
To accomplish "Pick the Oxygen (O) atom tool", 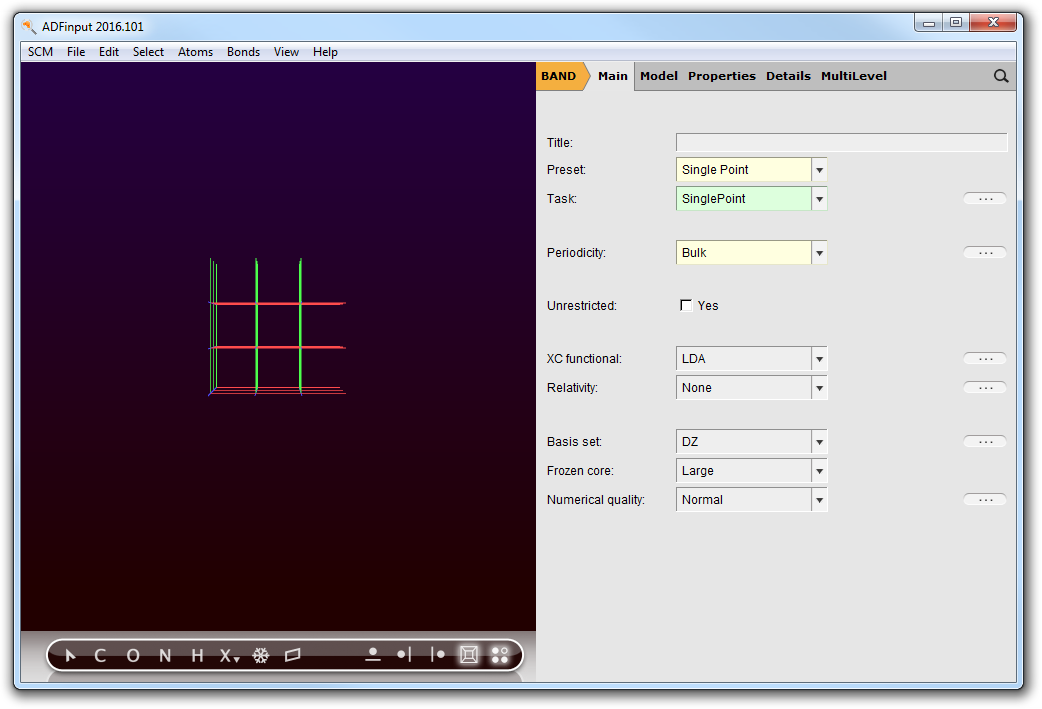I will pos(133,656).
